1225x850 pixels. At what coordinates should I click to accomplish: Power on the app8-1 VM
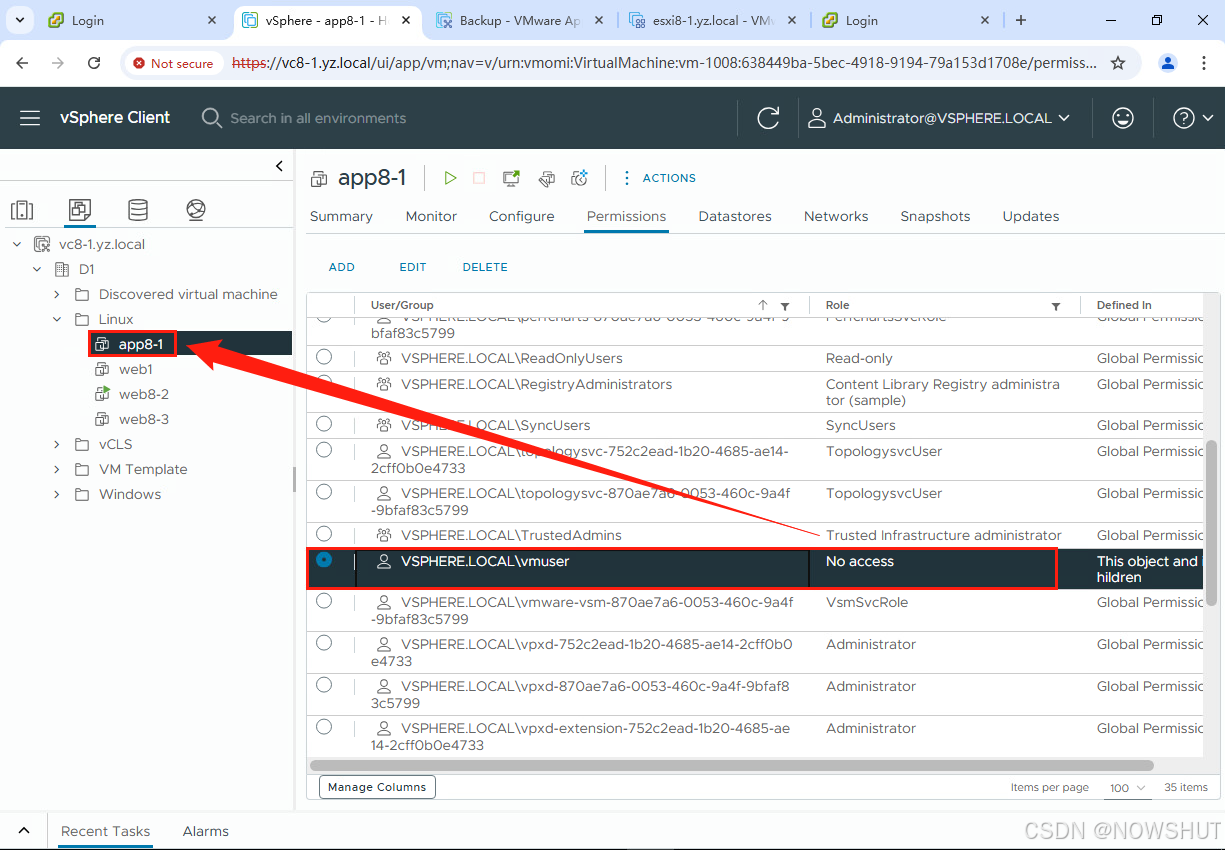click(x=450, y=178)
